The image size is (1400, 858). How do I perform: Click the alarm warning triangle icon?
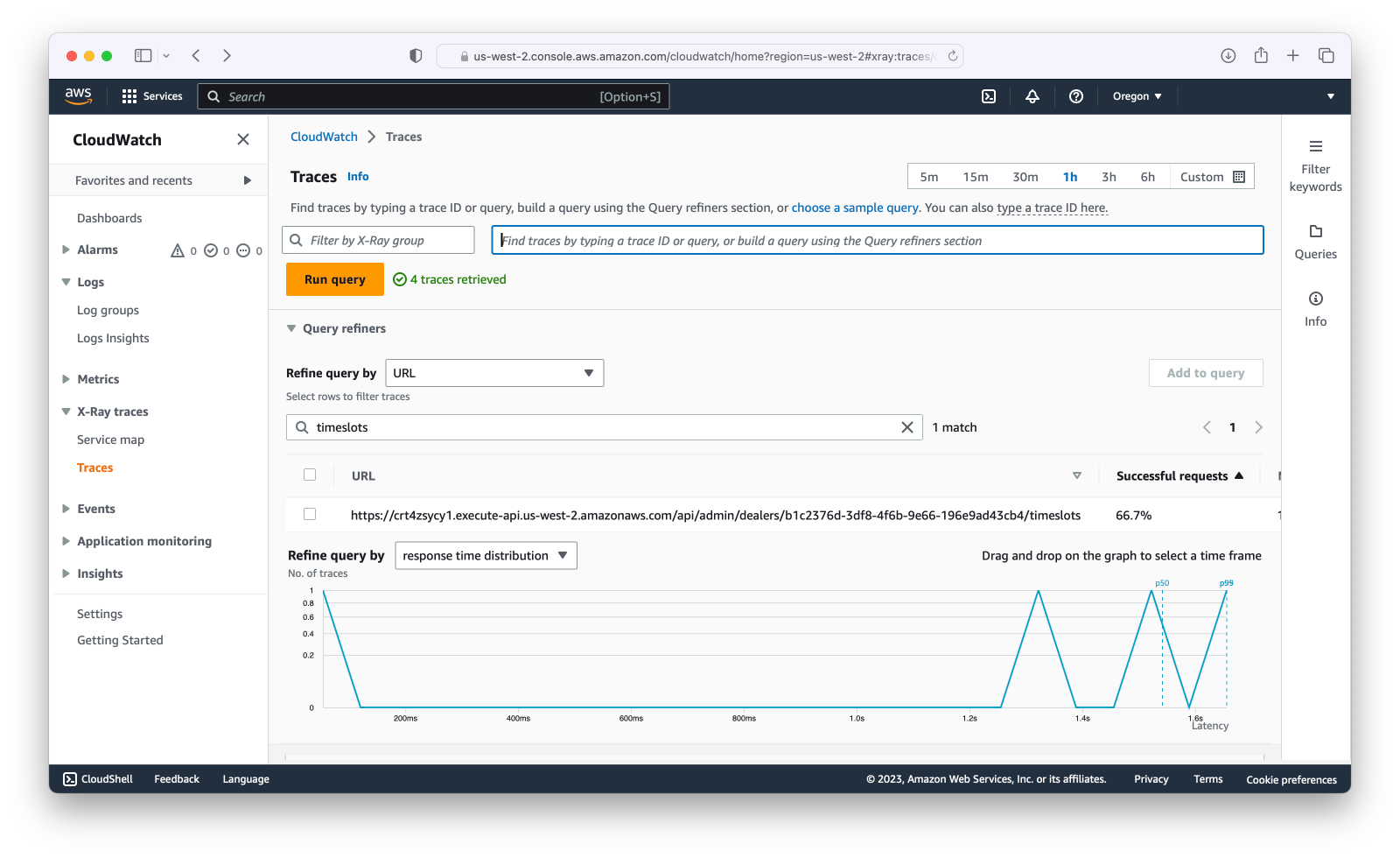(x=178, y=250)
